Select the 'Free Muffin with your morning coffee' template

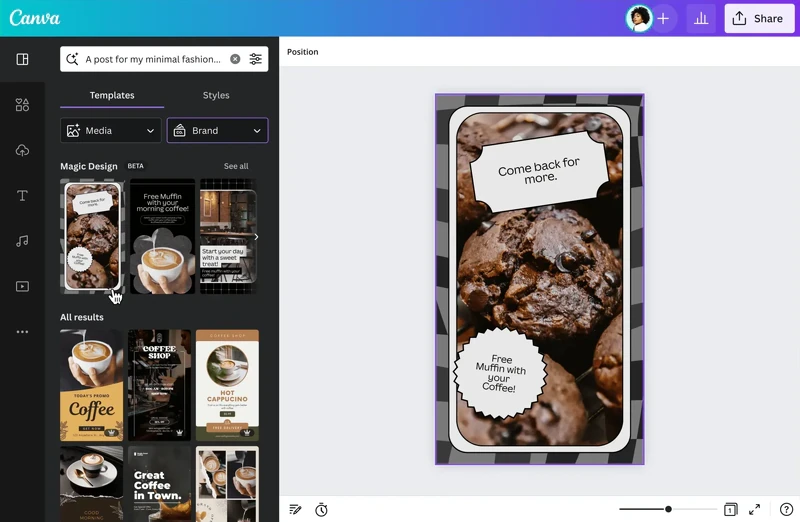(x=162, y=236)
